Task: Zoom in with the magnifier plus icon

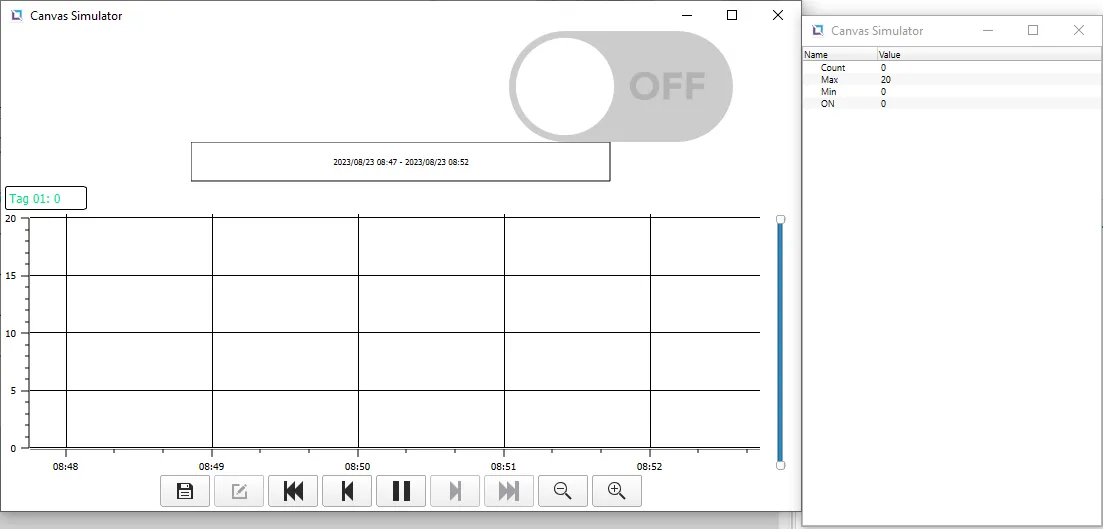Action: coord(617,491)
